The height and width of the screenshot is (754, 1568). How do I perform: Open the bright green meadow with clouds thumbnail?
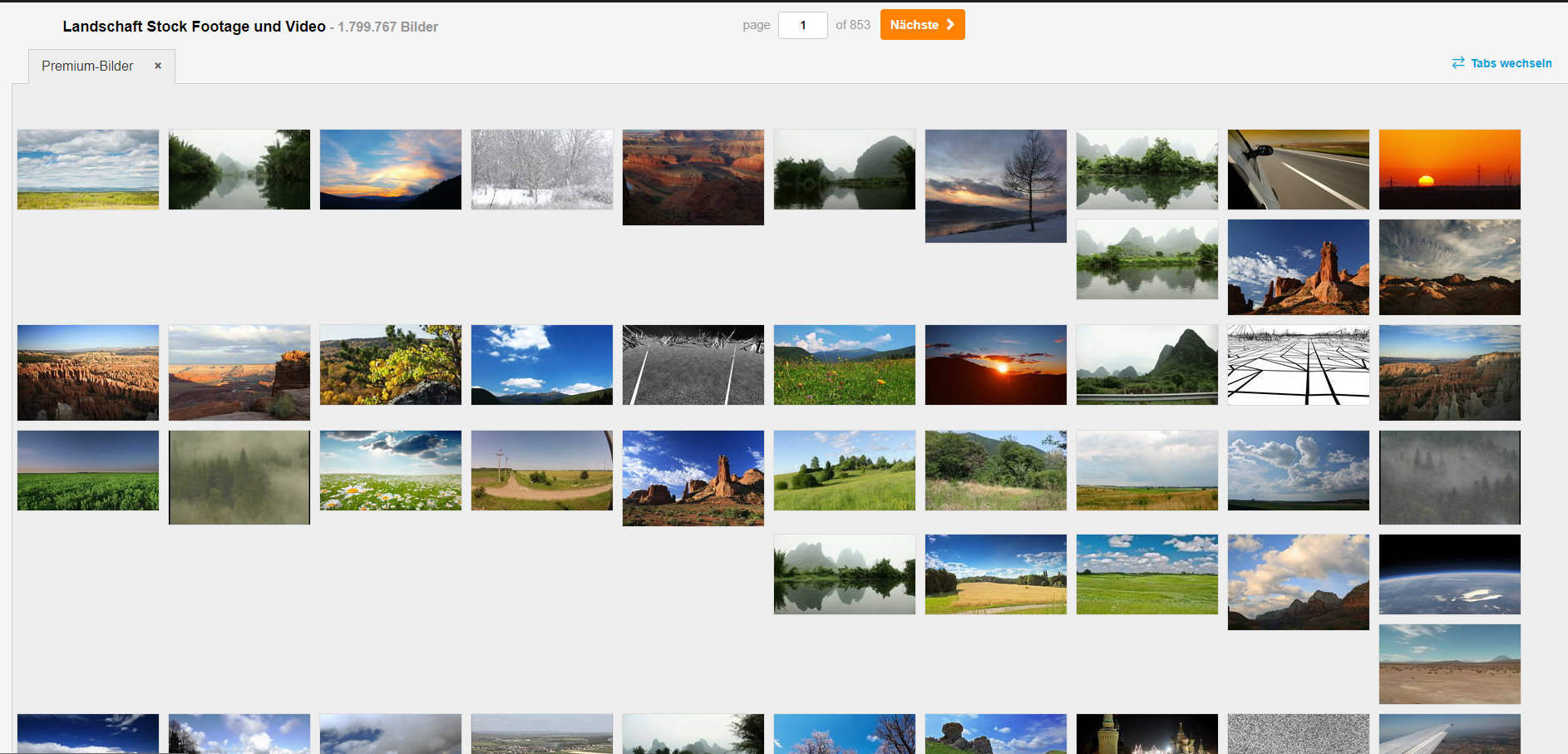tap(1147, 574)
